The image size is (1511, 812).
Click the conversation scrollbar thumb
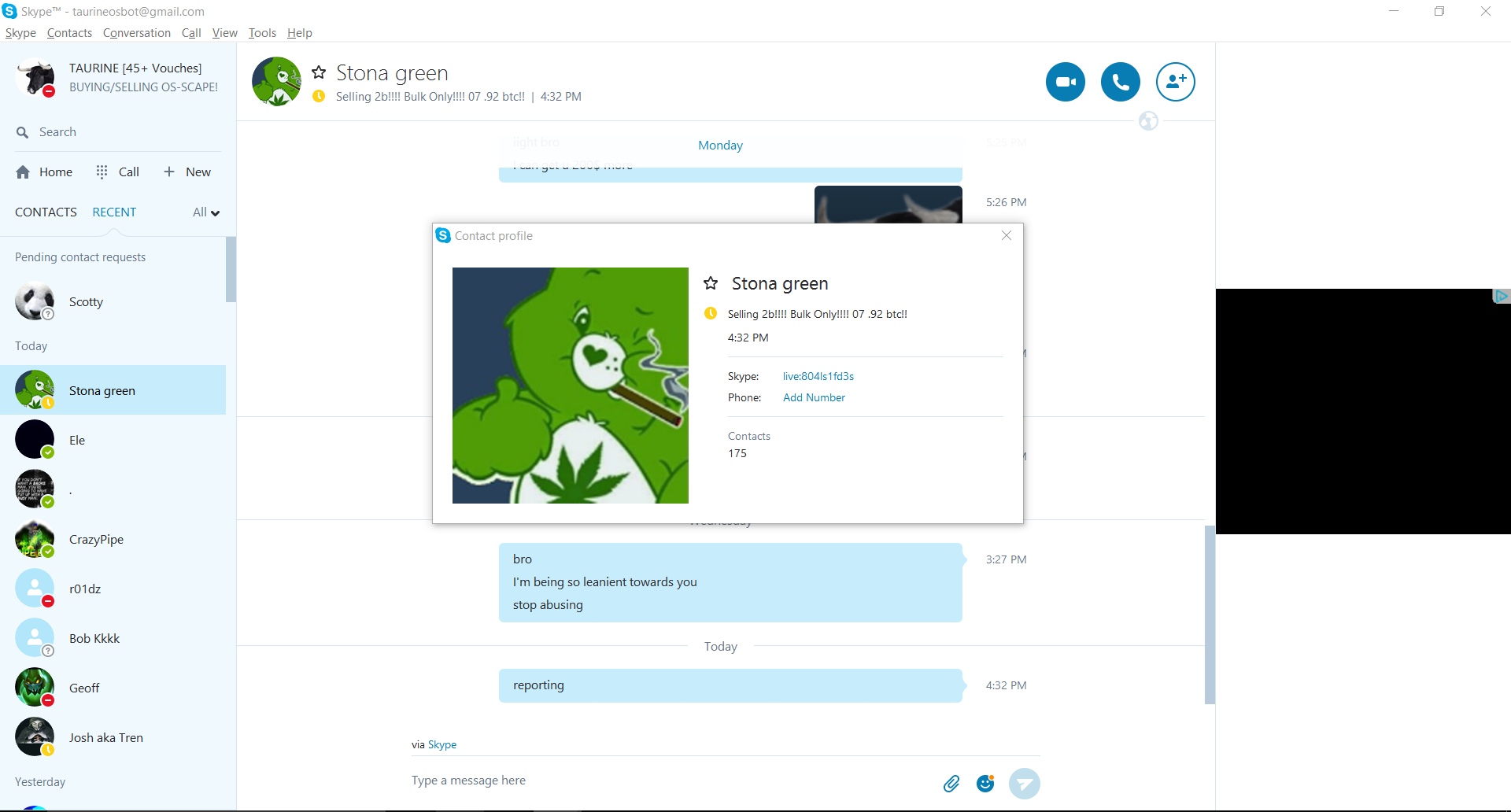1210,614
